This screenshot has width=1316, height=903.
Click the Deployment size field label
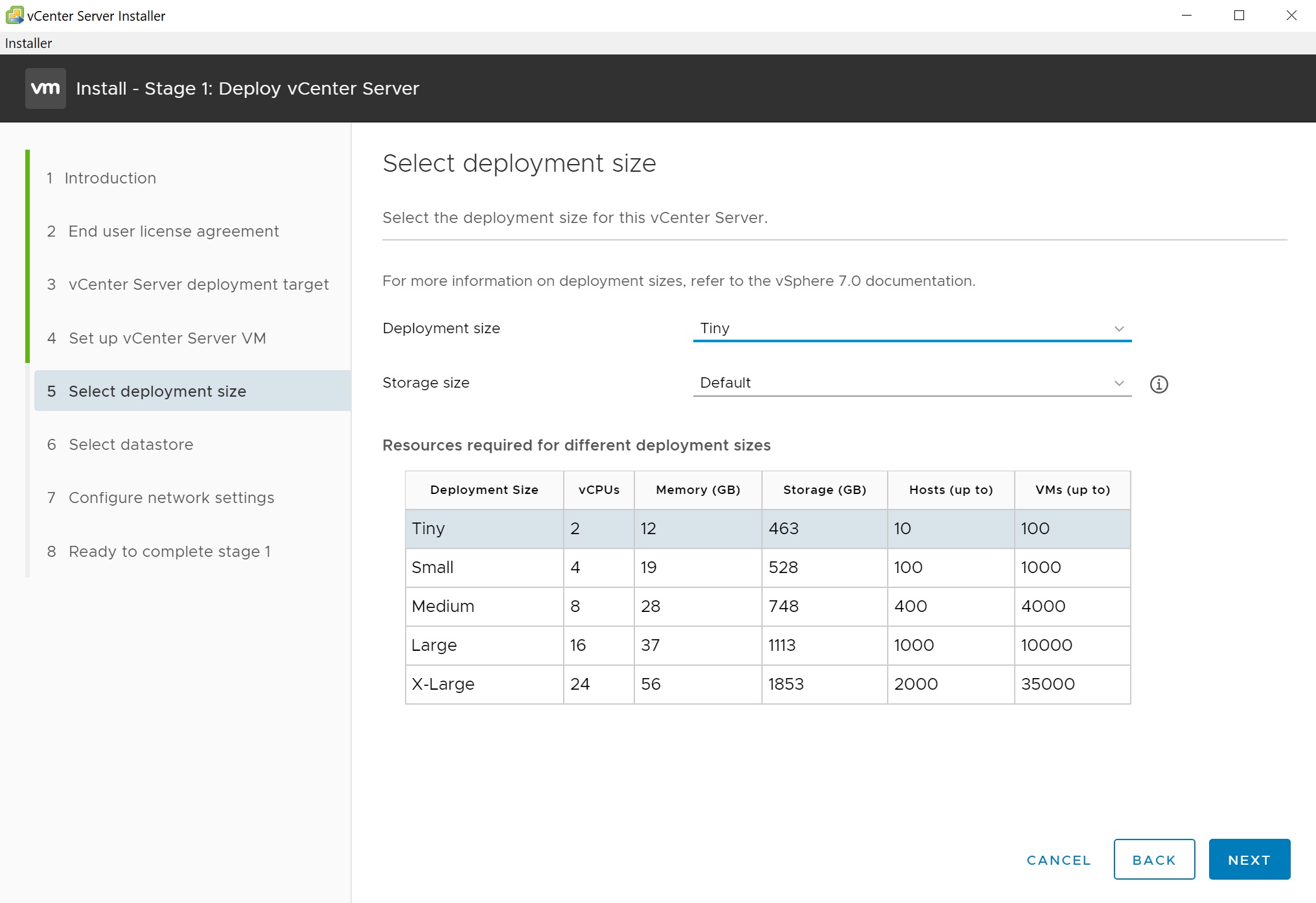pos(441,329)
